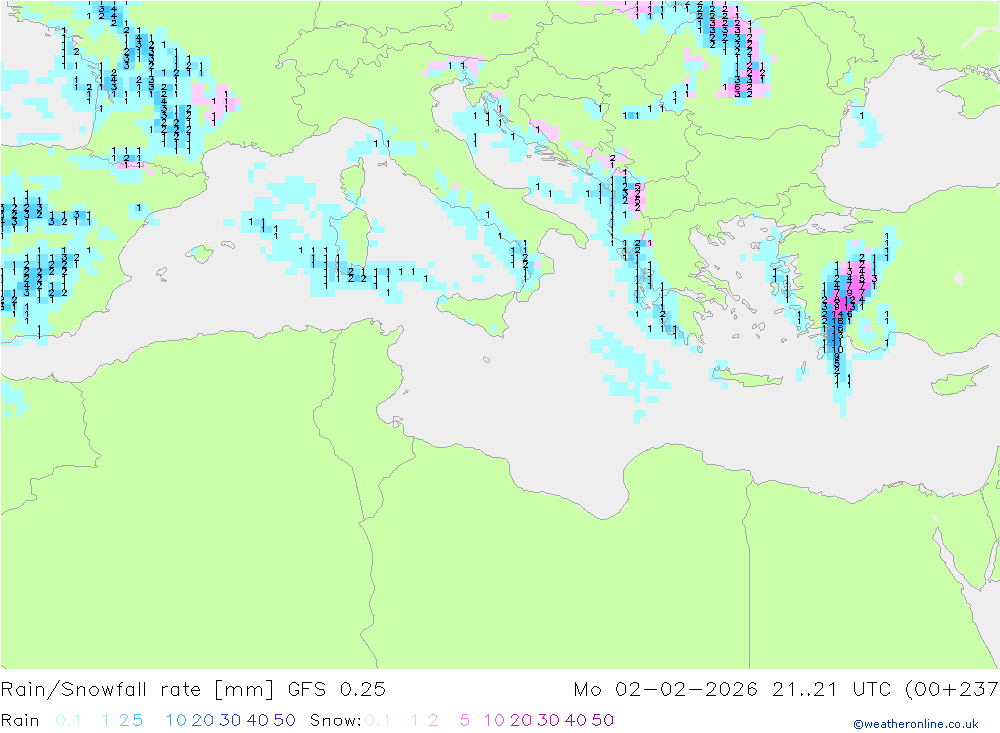Click the 'GFS 0.25' model label

click(x=337, y=690)
